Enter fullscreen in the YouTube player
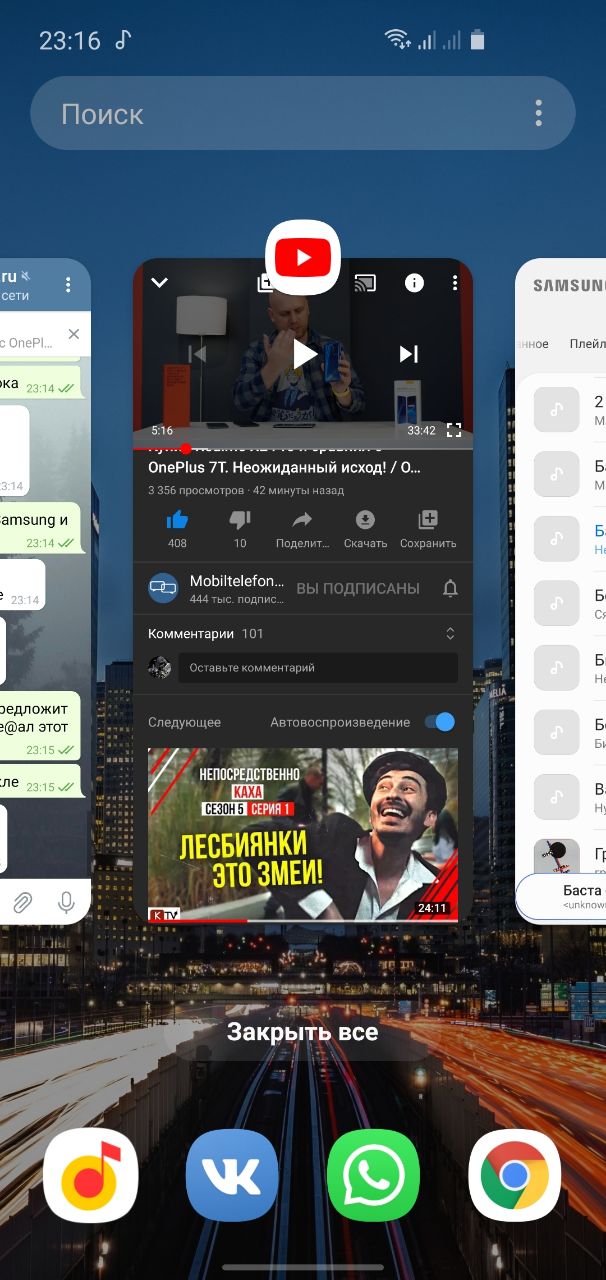 (453, 430)
